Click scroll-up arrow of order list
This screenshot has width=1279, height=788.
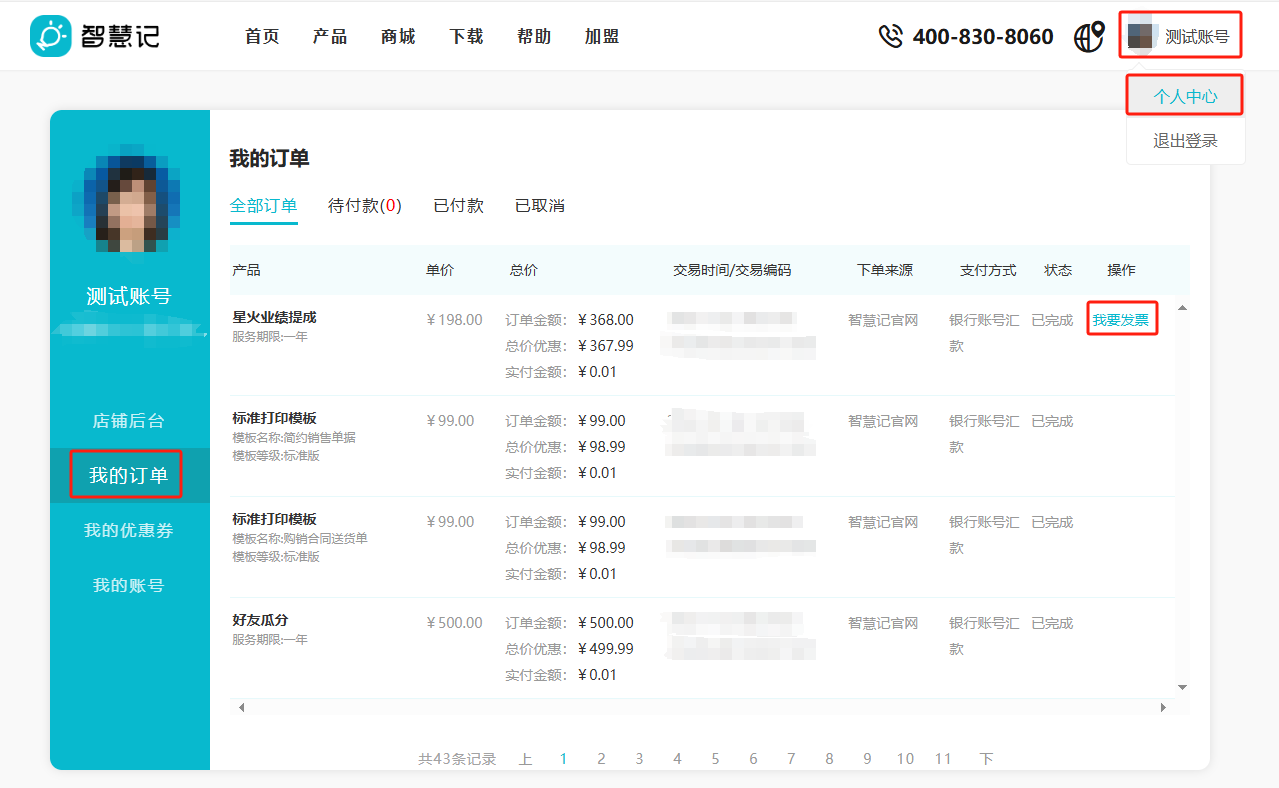click(1182, 308)
